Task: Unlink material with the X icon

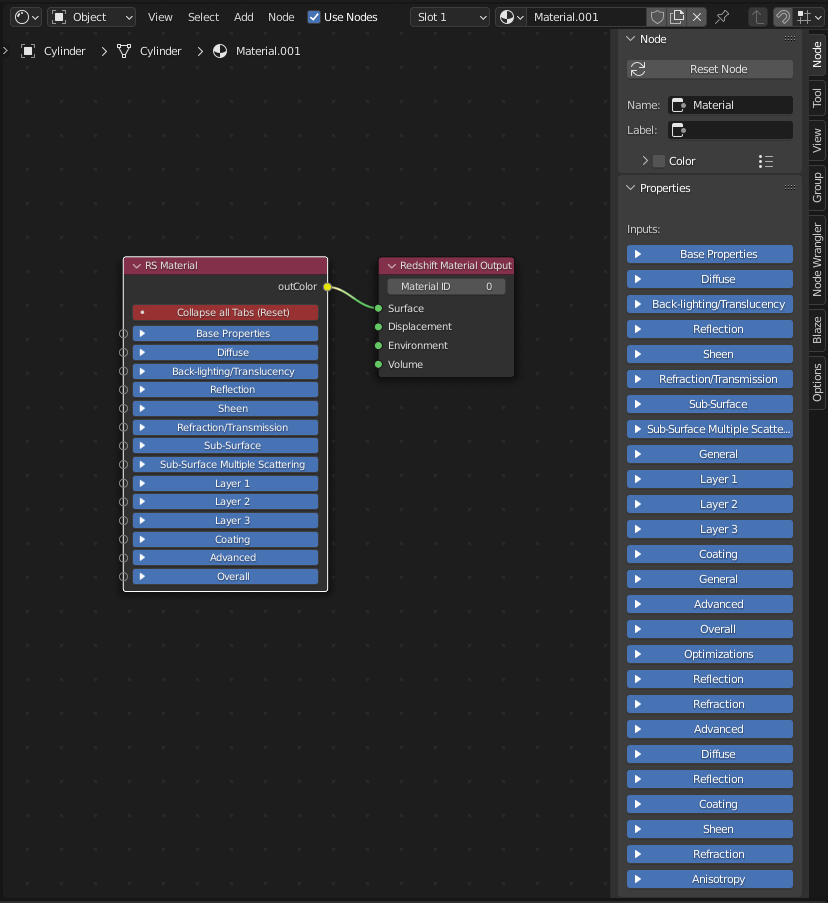Action: (x=697, y=17)
